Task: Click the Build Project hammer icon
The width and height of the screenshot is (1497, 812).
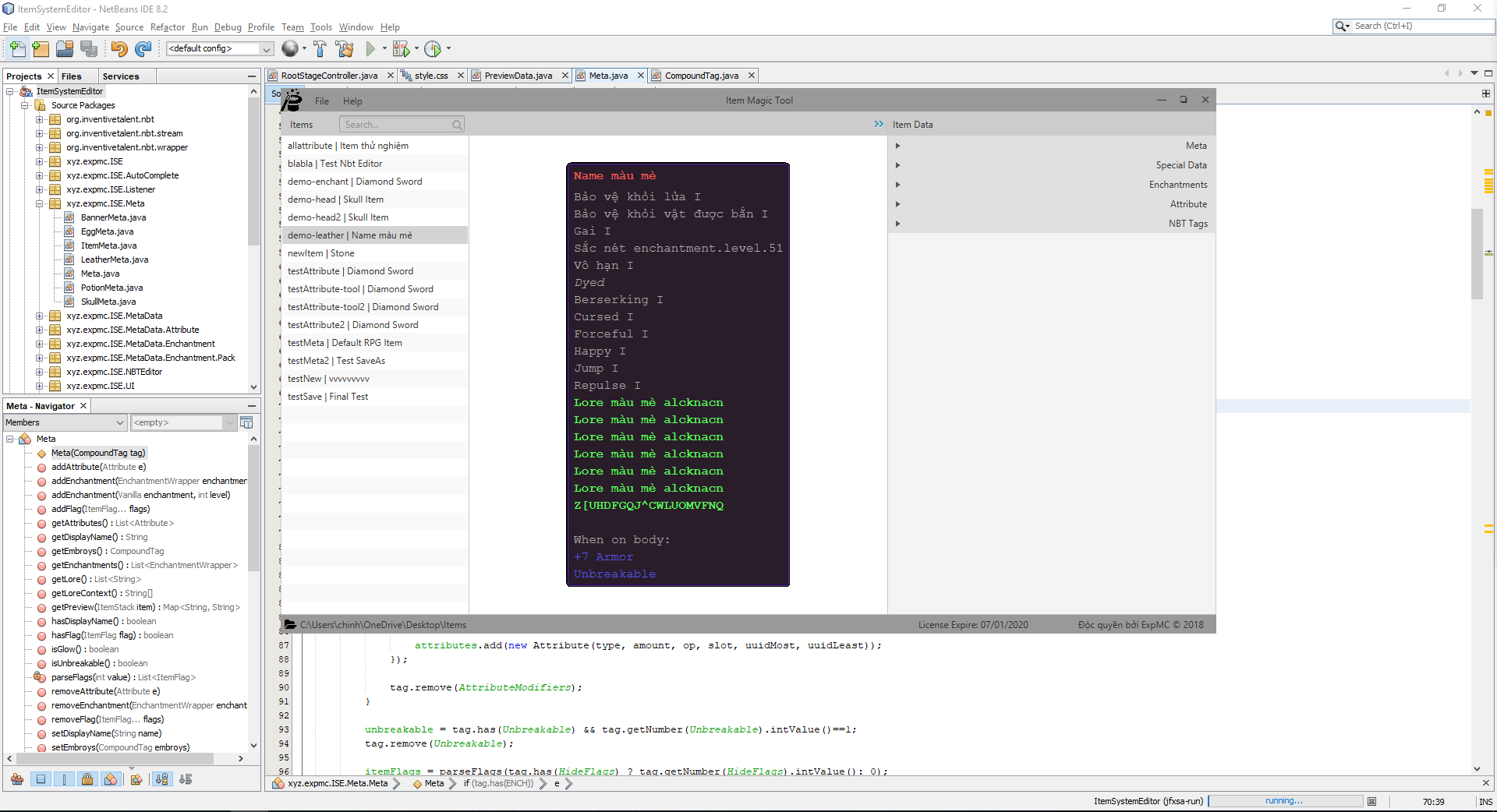Action: [x=320, y=49]
